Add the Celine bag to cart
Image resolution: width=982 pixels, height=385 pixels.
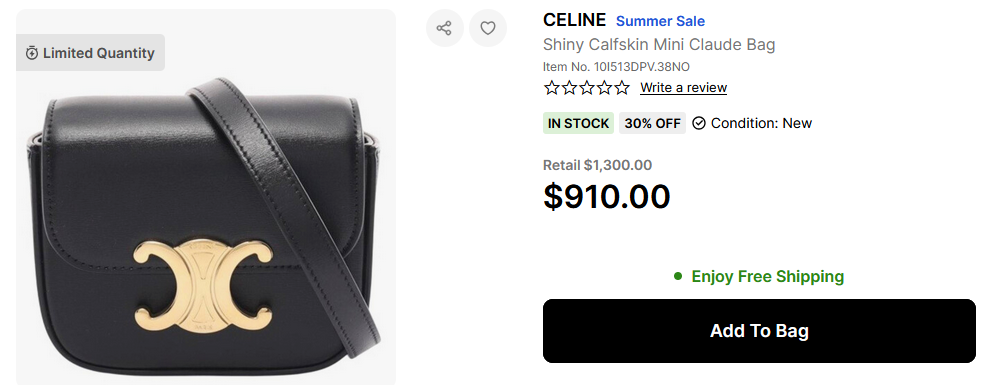point(759,331)
